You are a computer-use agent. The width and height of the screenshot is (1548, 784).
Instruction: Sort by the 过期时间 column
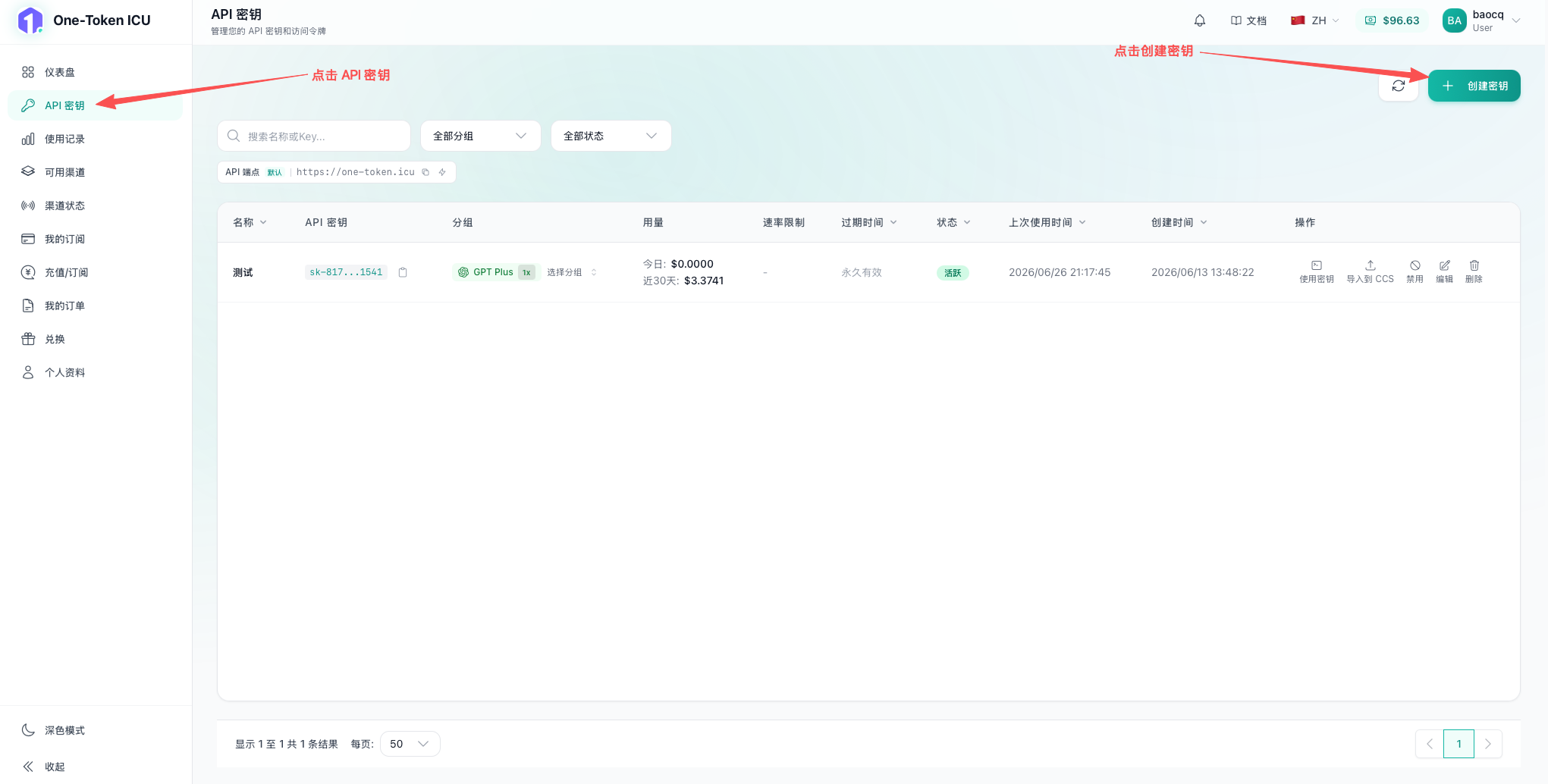(x=869, y=222)
